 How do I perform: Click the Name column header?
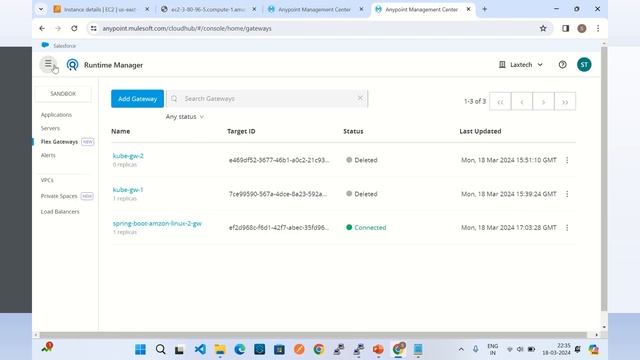(x=121, y=131)
